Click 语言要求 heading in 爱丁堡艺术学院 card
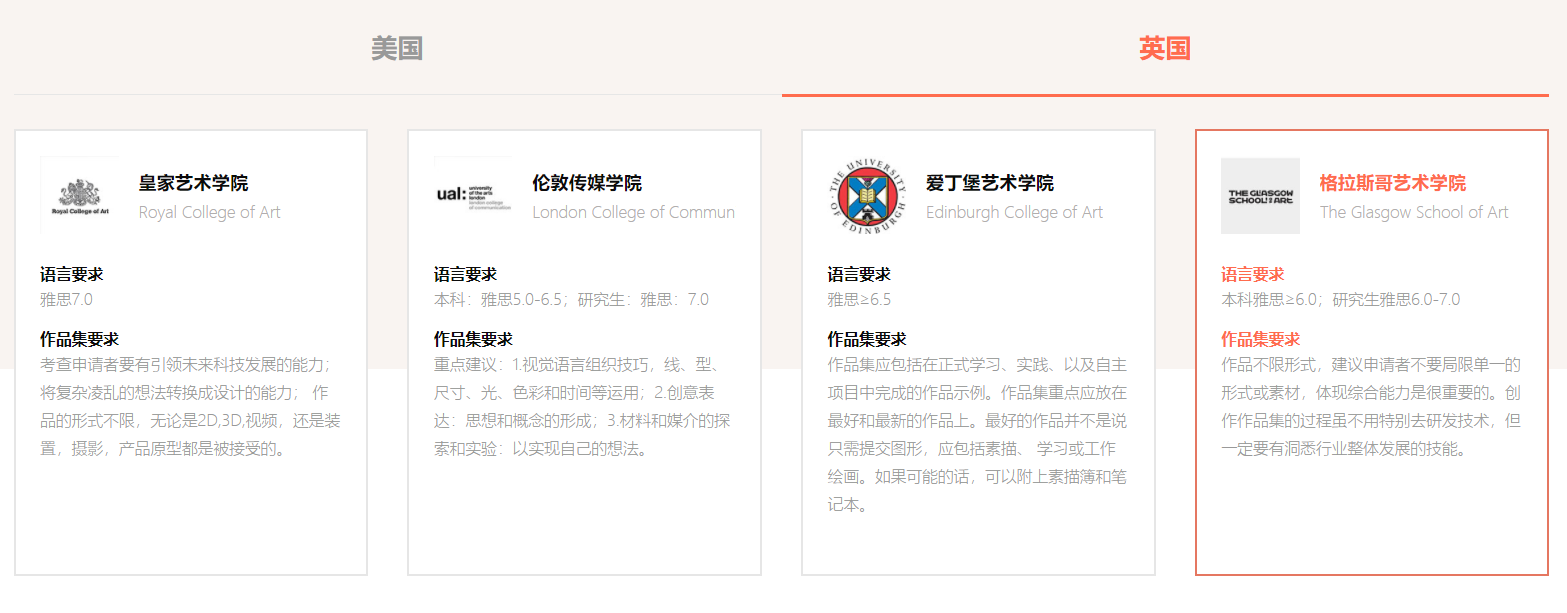Screen dimensions: 1567x613 859,275
